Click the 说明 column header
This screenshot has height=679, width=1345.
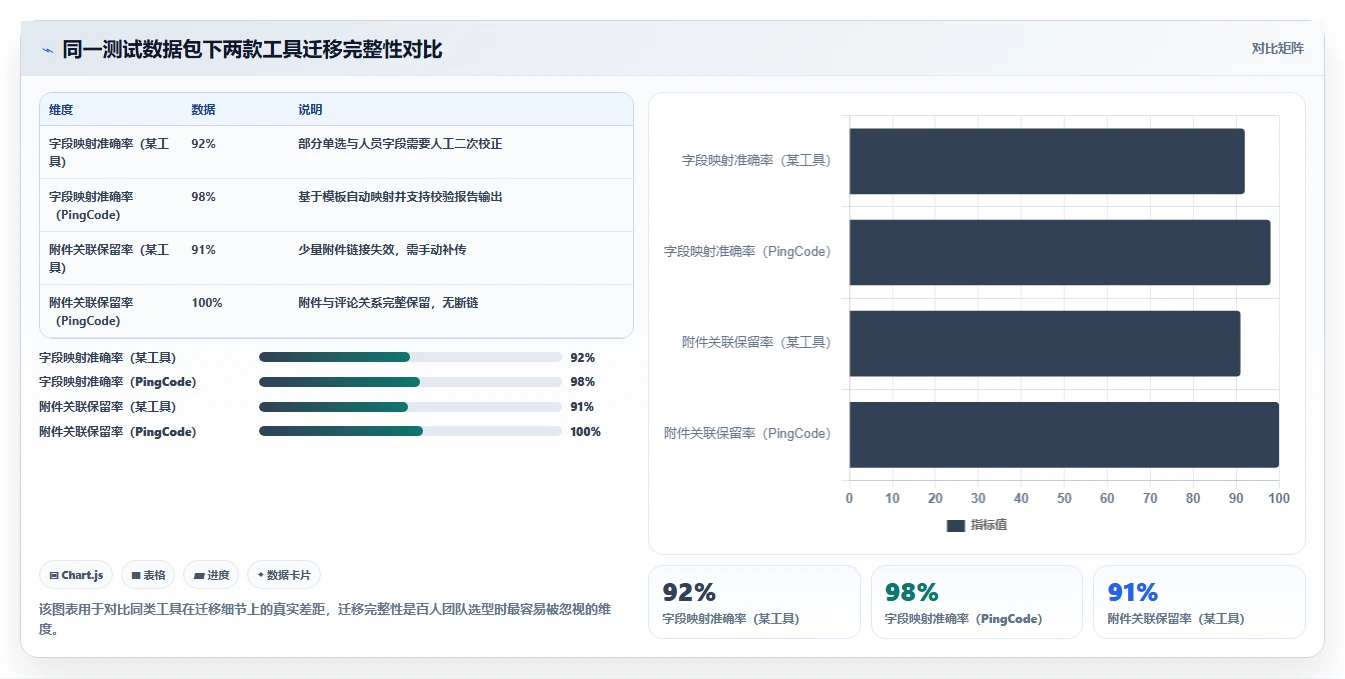310,110
